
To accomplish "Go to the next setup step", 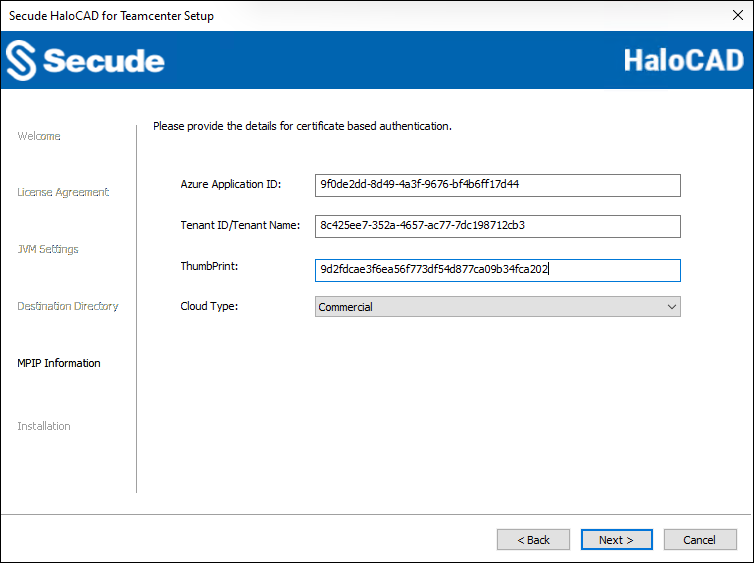I will (x=616, y=540).
